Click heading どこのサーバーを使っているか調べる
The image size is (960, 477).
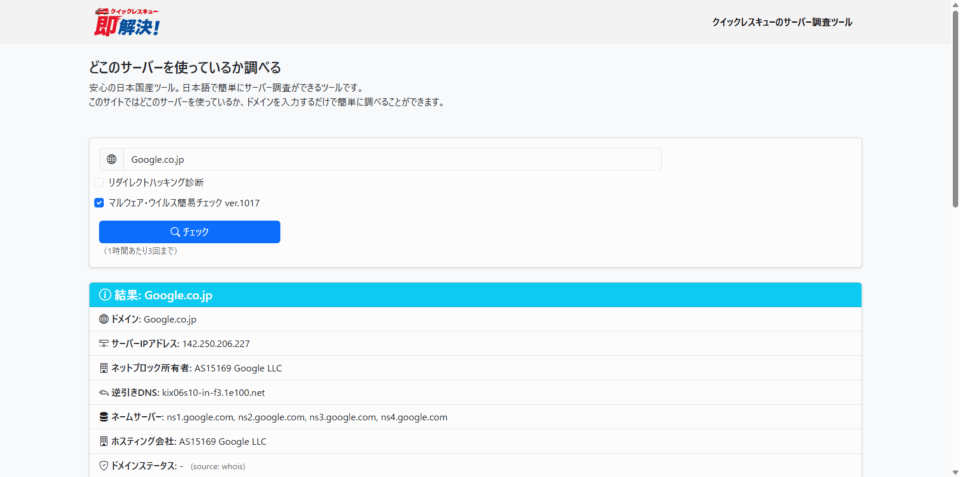coord(185,67)
